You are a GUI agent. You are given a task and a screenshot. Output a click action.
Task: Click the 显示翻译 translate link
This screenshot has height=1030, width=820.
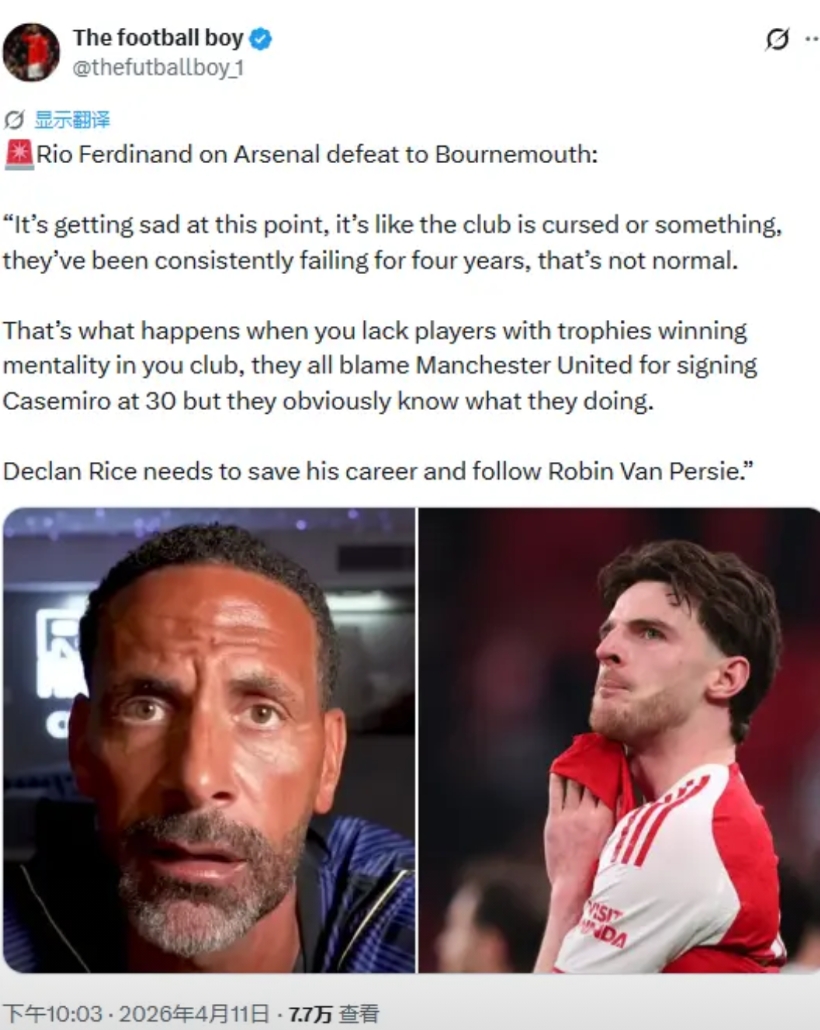(72, 120)
